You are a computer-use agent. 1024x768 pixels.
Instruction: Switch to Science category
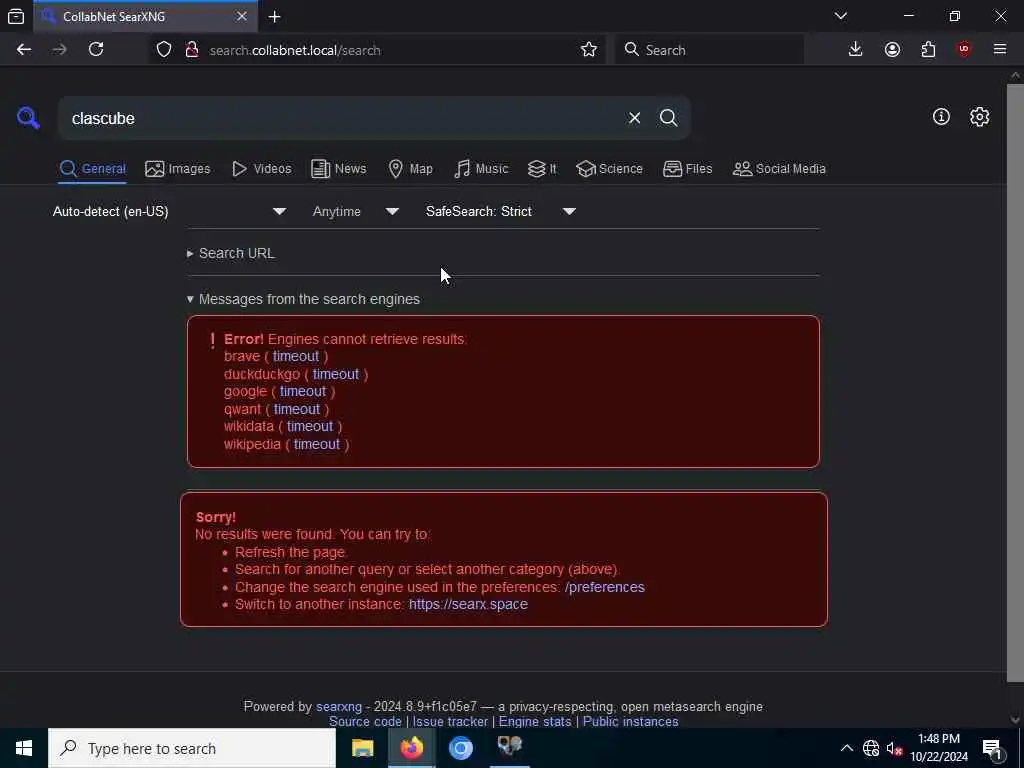click(x=609, y=169)
